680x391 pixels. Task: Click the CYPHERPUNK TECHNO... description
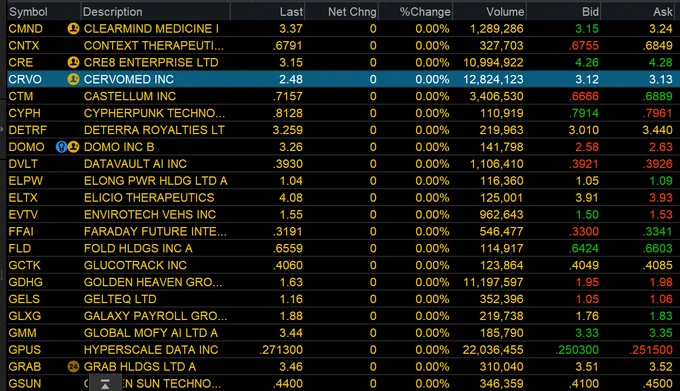[x=154, y=113]
